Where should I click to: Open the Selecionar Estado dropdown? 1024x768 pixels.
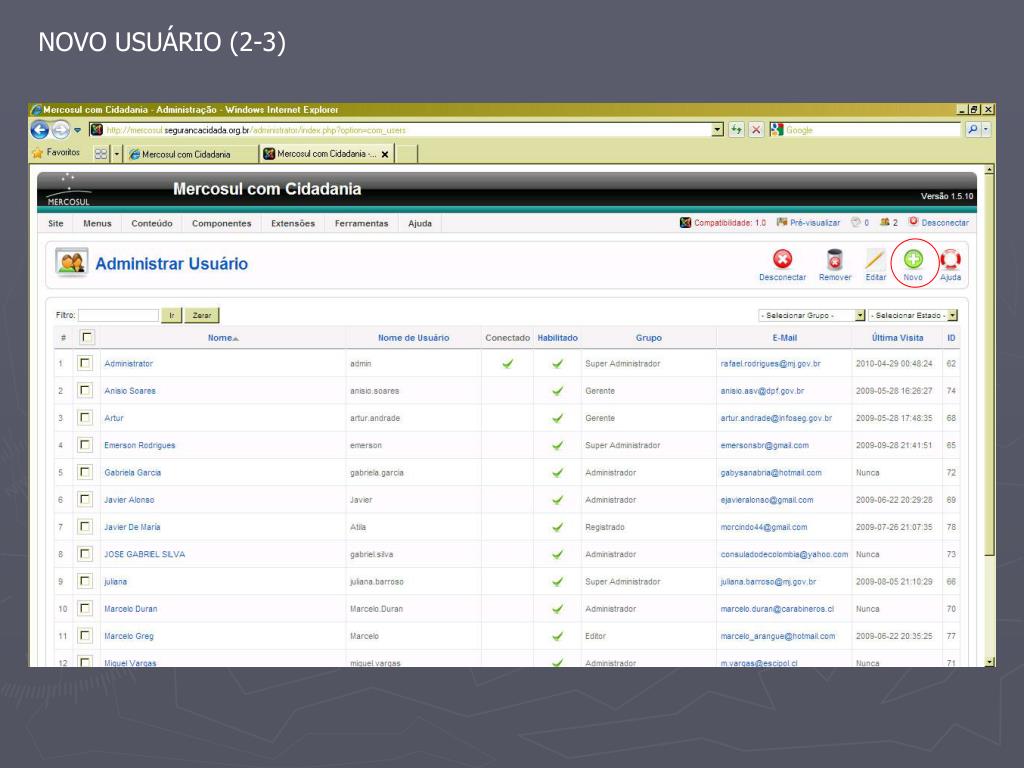tap(912, 315)
